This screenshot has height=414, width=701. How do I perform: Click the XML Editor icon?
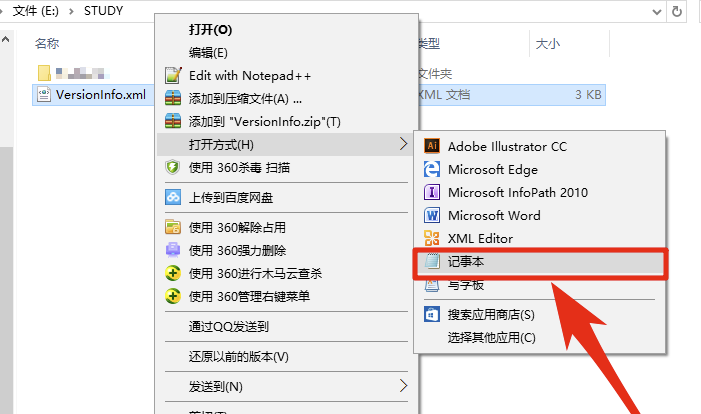click(432, 238)
